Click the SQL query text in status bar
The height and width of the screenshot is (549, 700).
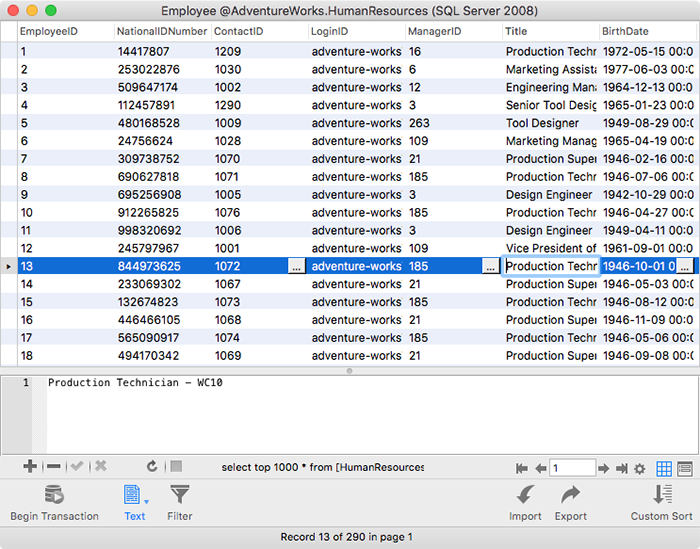[x=323, y=467]
